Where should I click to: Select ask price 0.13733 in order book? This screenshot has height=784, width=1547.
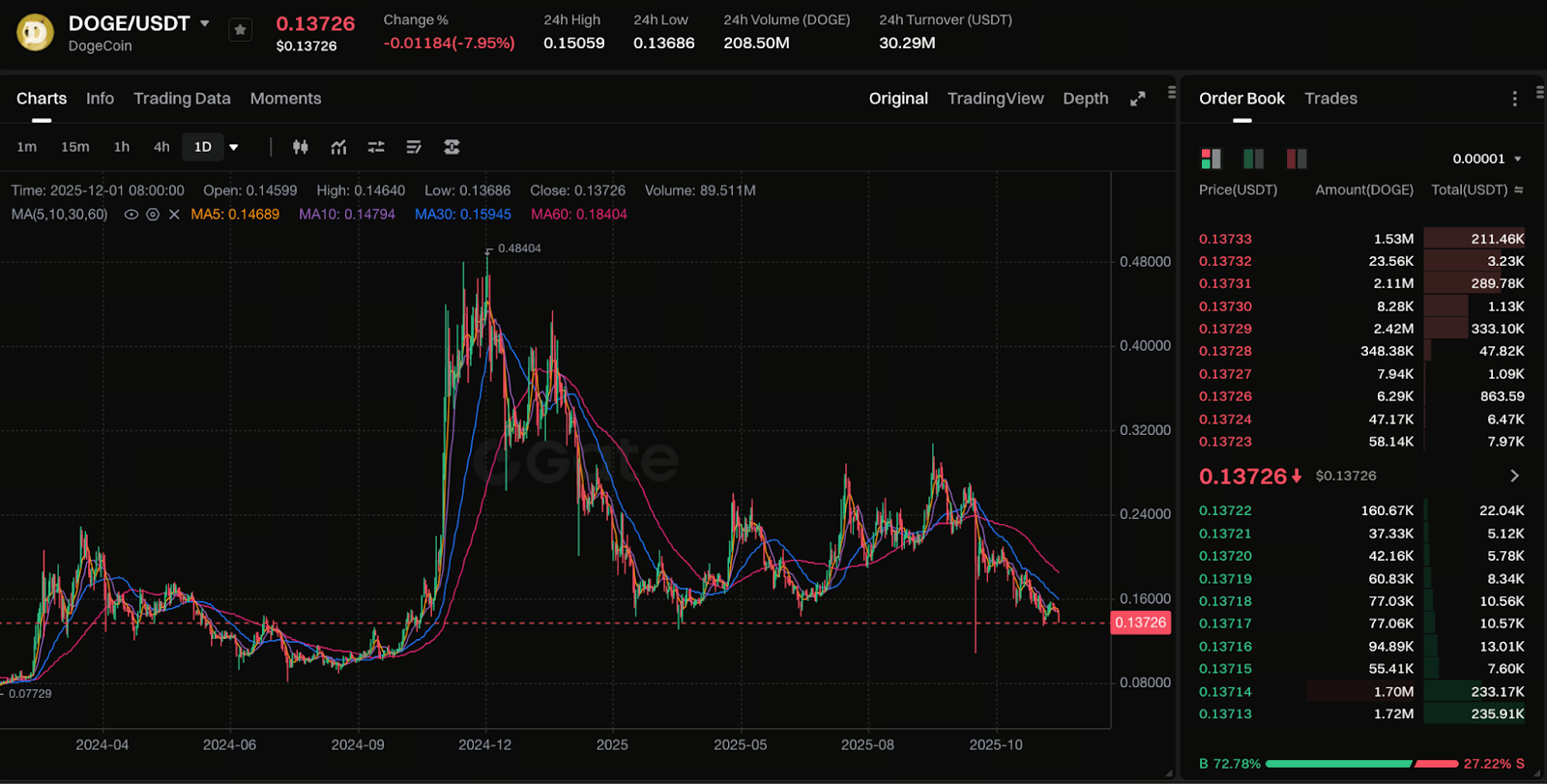click(1225, 239)
